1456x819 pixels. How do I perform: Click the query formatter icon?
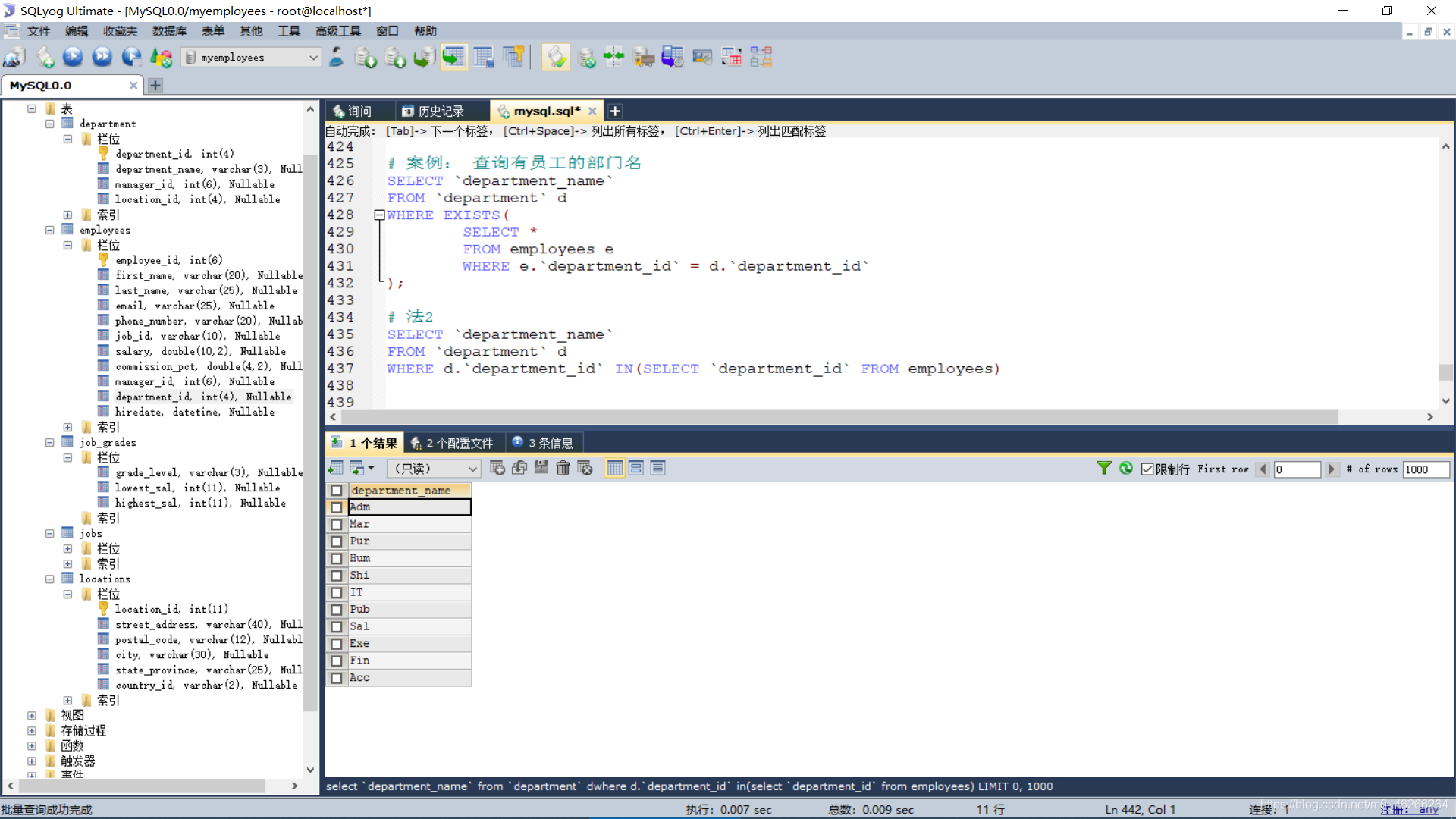[x=556, y=58]
